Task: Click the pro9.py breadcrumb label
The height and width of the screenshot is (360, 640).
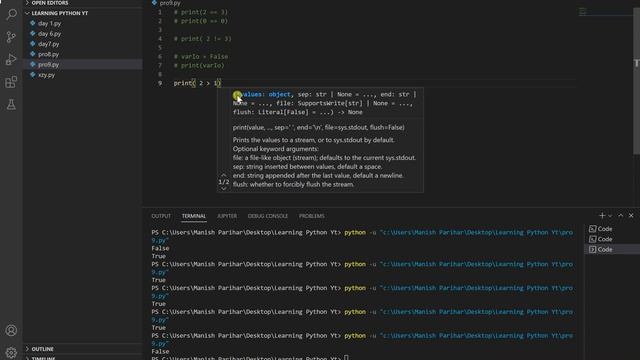Action: (x=170, y=3)
